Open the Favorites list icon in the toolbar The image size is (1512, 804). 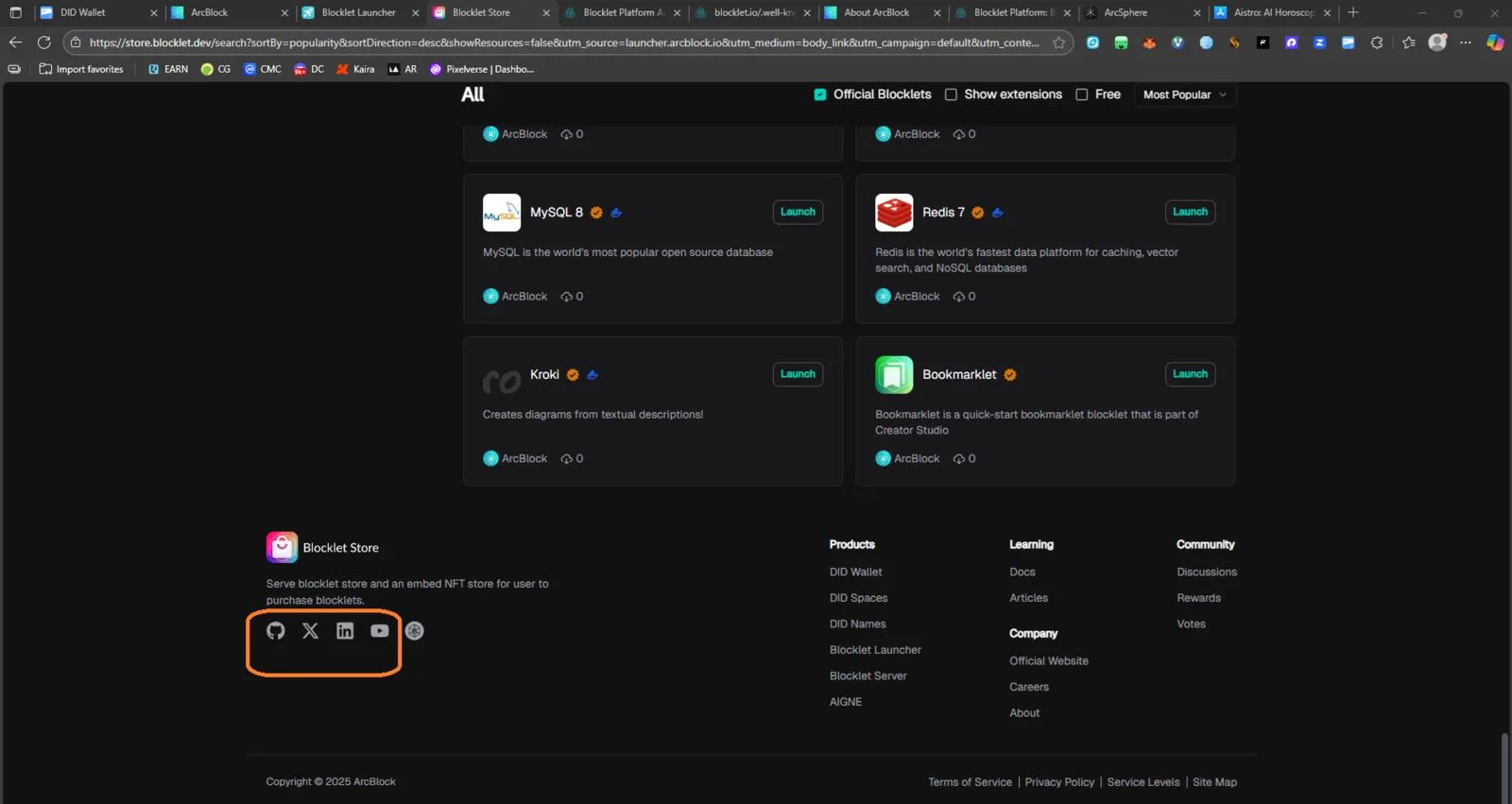pyautogui.click(x=1409, y=43)
